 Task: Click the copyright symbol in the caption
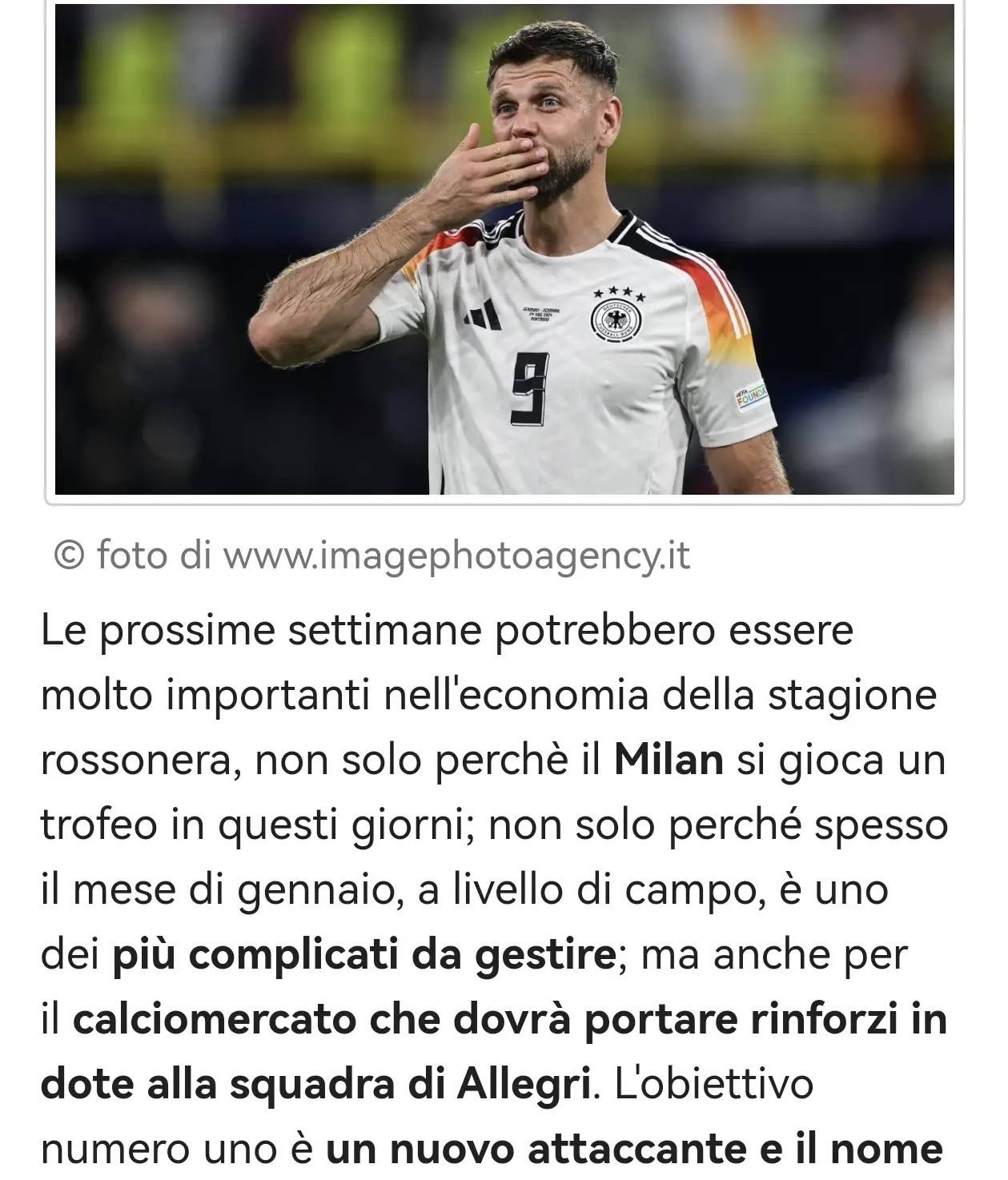click(x=69, y=555)
